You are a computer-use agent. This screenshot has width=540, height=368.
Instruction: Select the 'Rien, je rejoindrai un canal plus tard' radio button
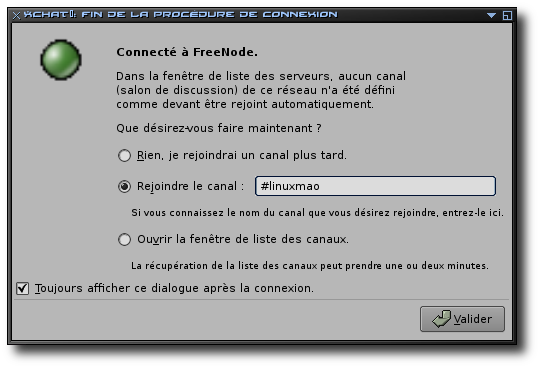[x=124, y=156]
